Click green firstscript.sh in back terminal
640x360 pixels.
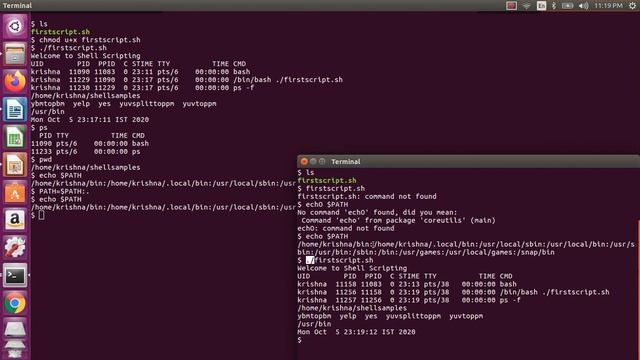[x=60, y=32]
